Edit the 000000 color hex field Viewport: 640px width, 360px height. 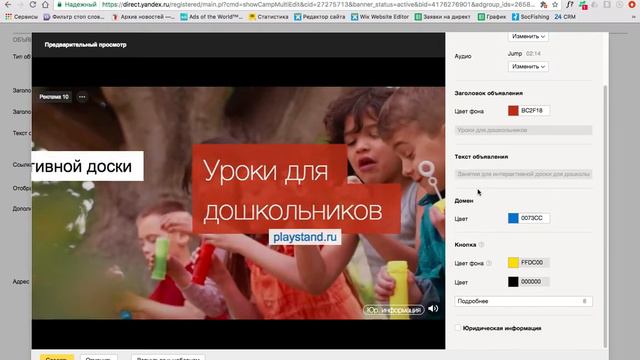(534, 282)
